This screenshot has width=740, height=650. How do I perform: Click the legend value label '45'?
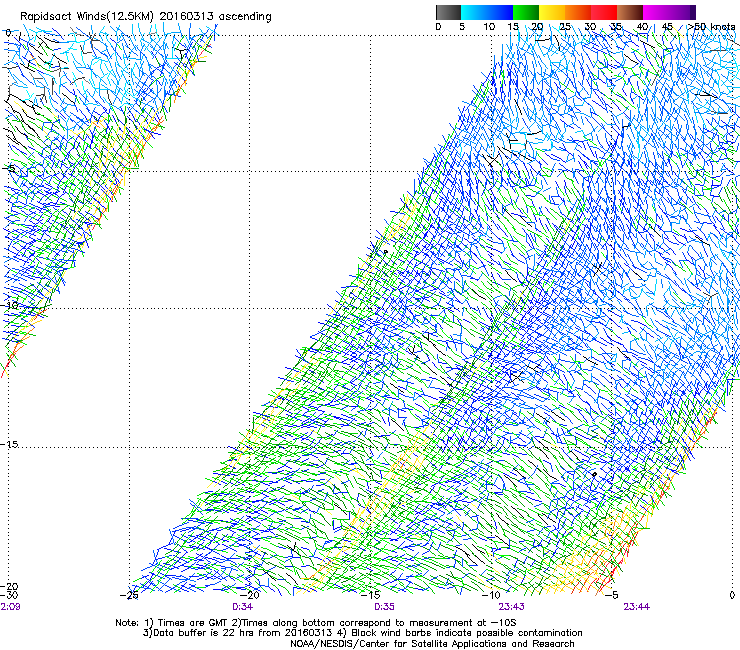tap(667, 27)
